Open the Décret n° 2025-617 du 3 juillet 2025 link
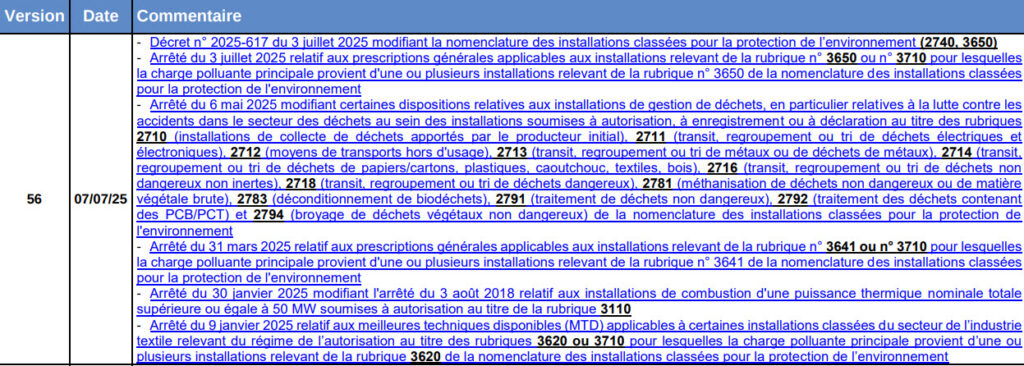 click(573, 42)
